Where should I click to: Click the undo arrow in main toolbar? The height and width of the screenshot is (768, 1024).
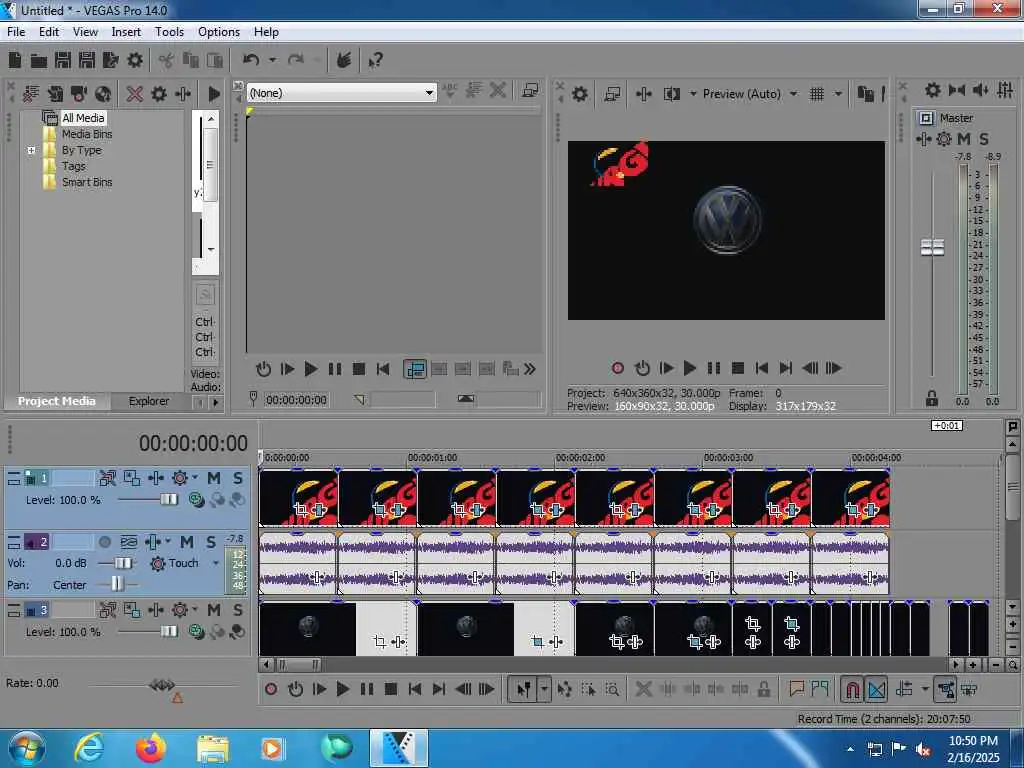251,60
